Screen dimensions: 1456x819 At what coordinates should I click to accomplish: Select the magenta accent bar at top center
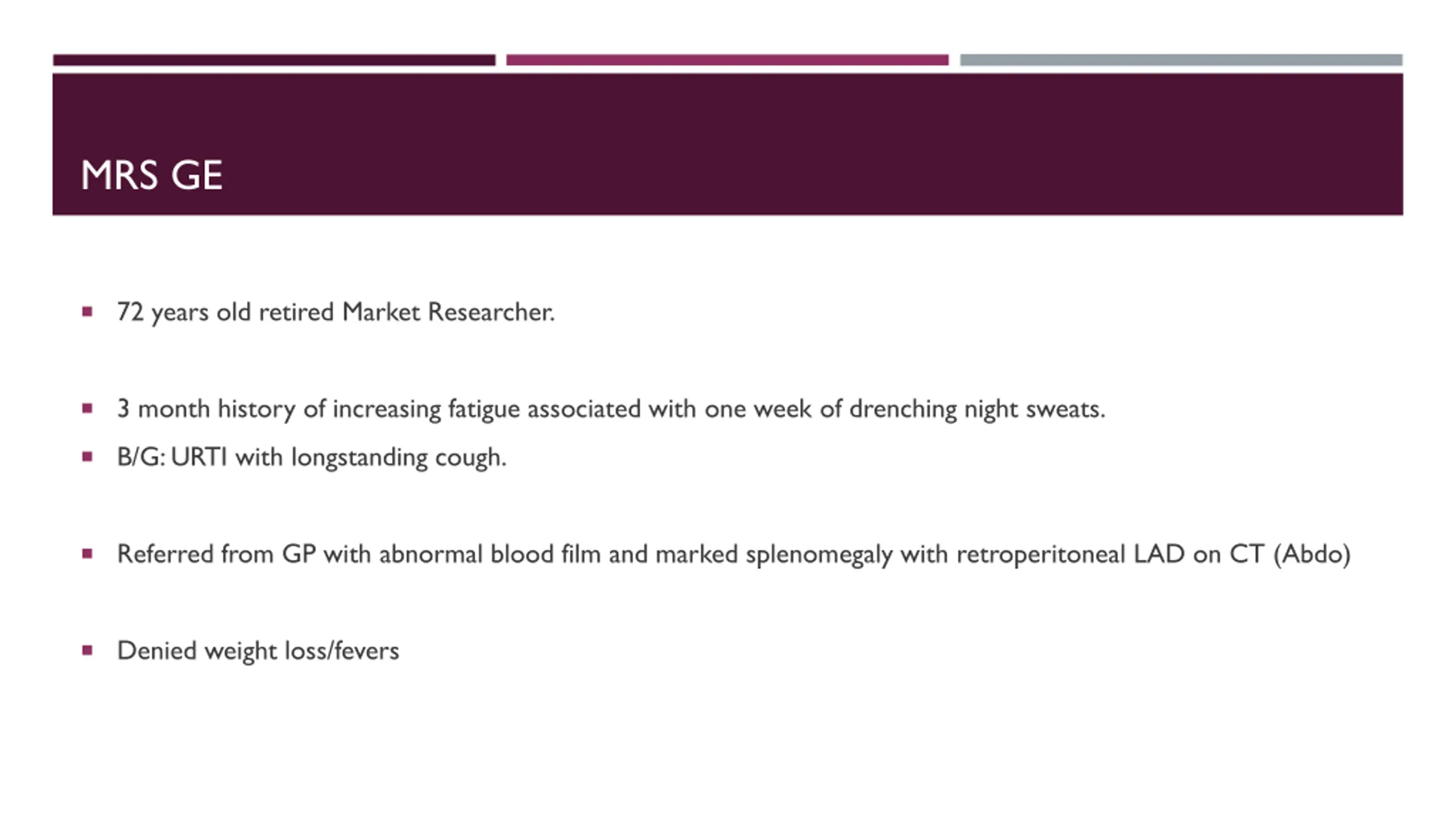coord(727,60)
